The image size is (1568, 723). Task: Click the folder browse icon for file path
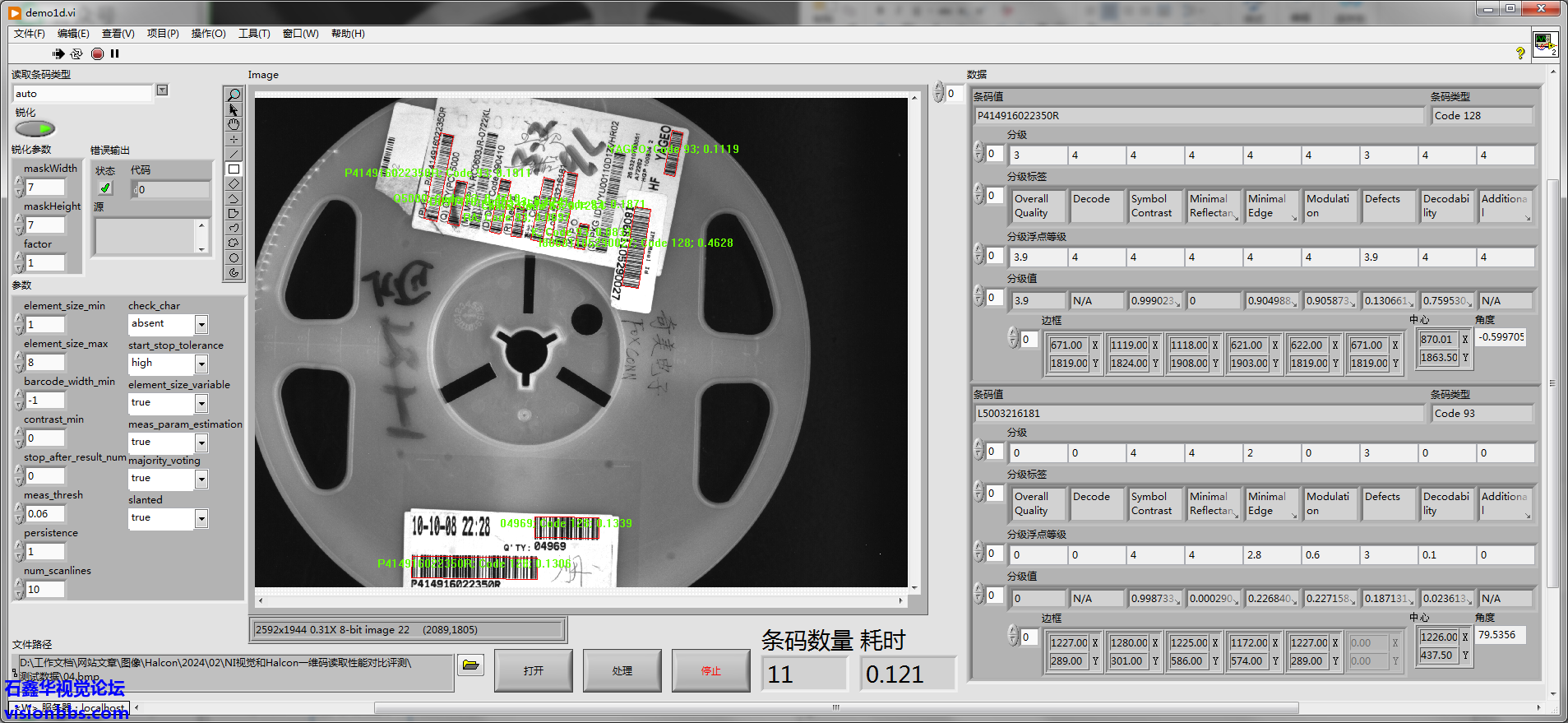(470, 665)
